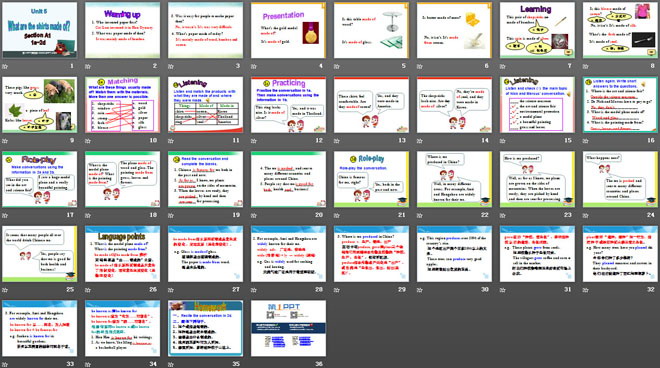Select the final 1PPT slide thumbnail
This screenshot has width=660, height=368.
click(x=288, y=328)
